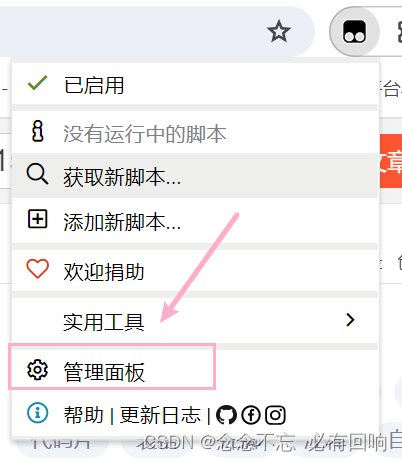The image size is (402, 461).
Task: Click the plus box add-script icon
Action: coord(37,219)
